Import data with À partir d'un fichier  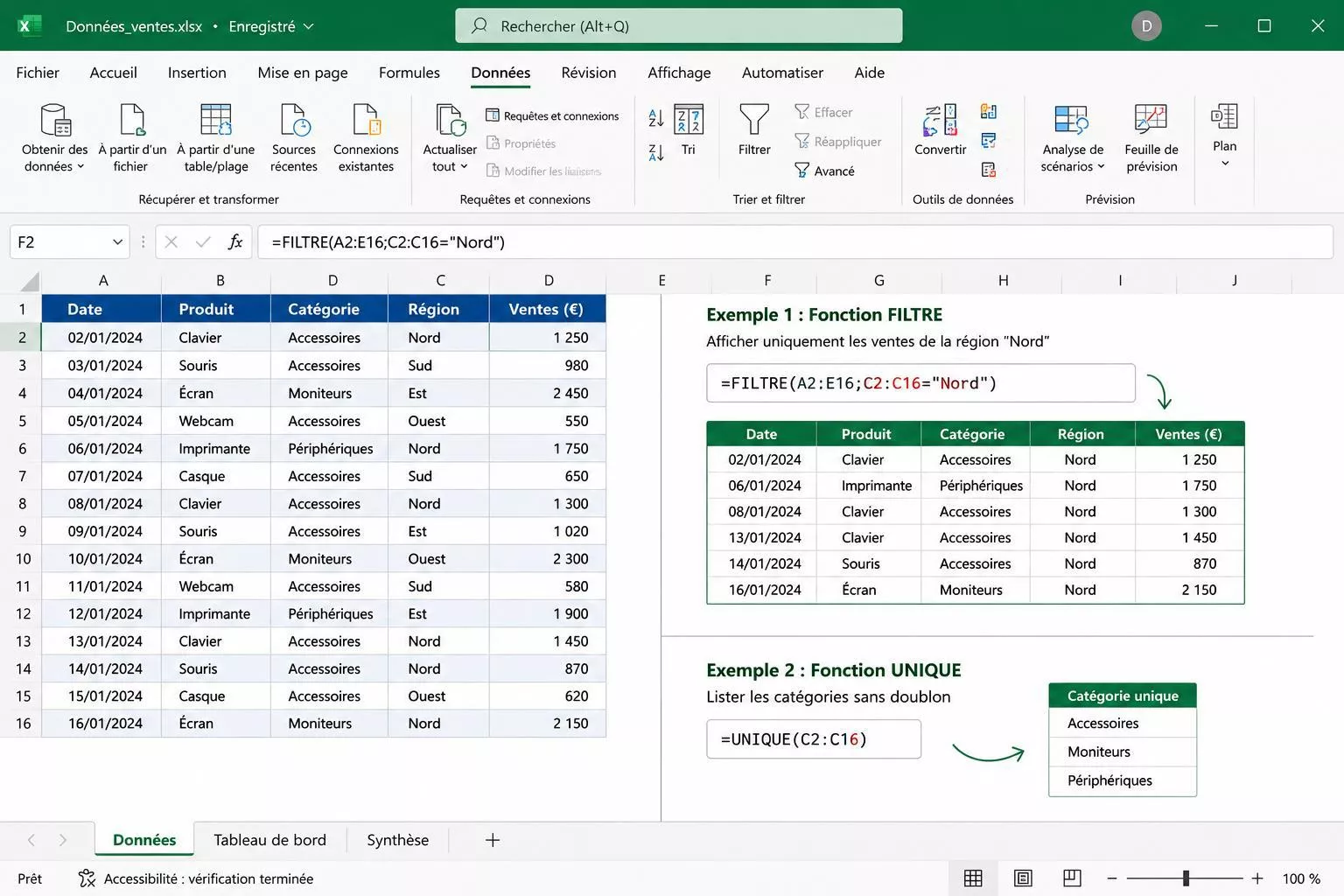tap(131, 136)
